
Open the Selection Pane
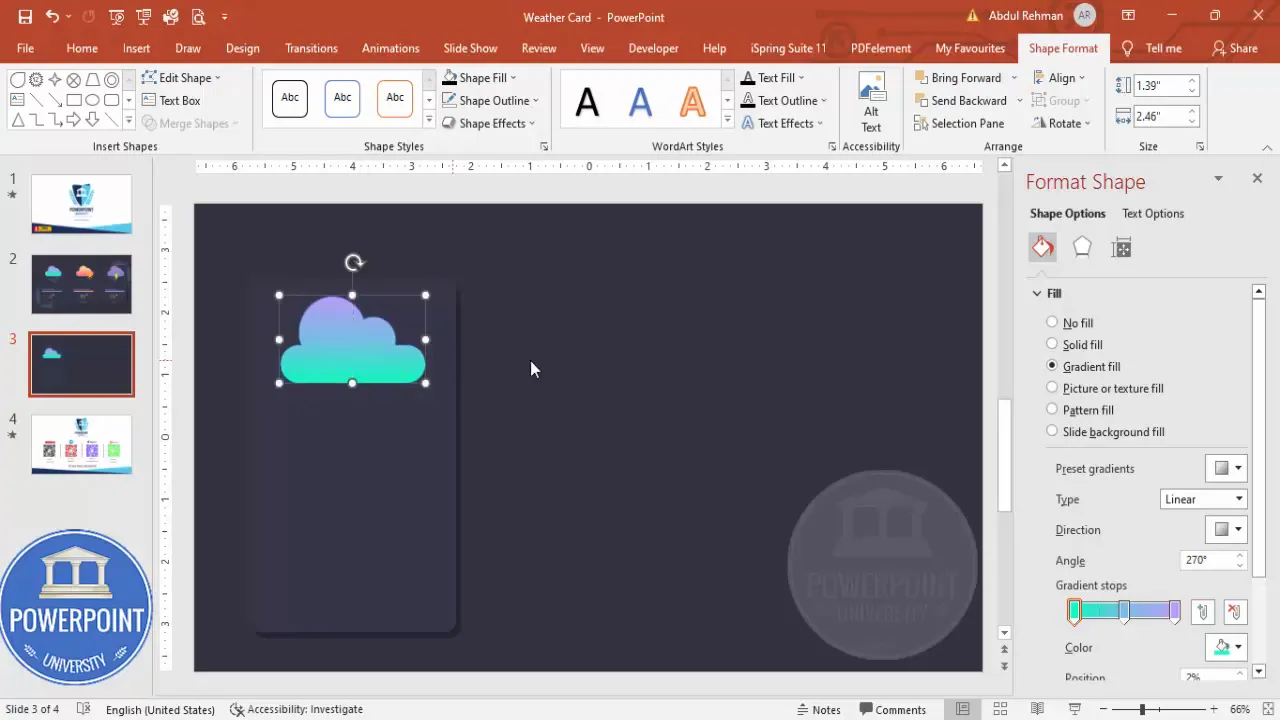click(x=959, y=123)
